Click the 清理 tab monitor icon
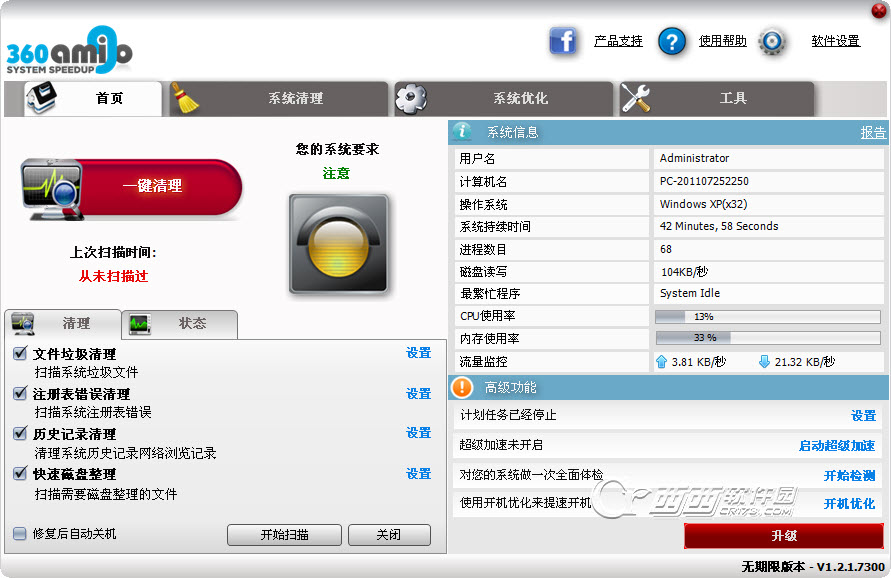Viewport: 891px width, 578px height. point(23,323)
